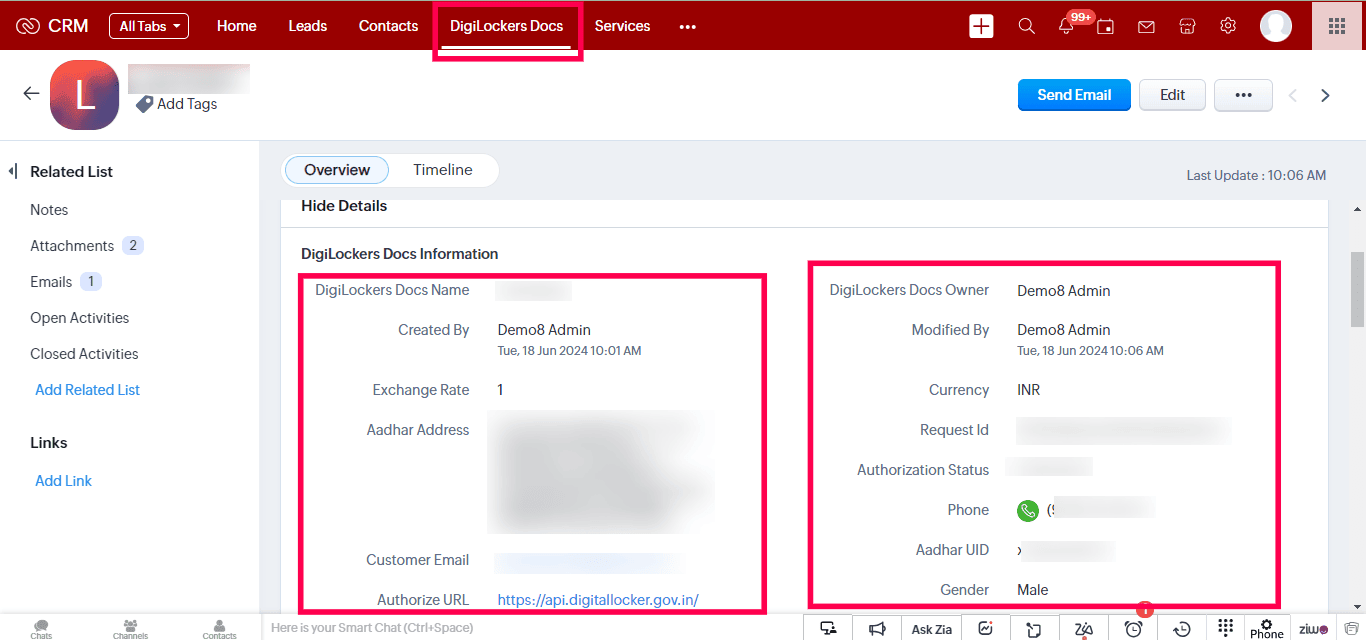Switch to the Timeline view
This screenshot has height=640, width=1366.
pos(443,170)
